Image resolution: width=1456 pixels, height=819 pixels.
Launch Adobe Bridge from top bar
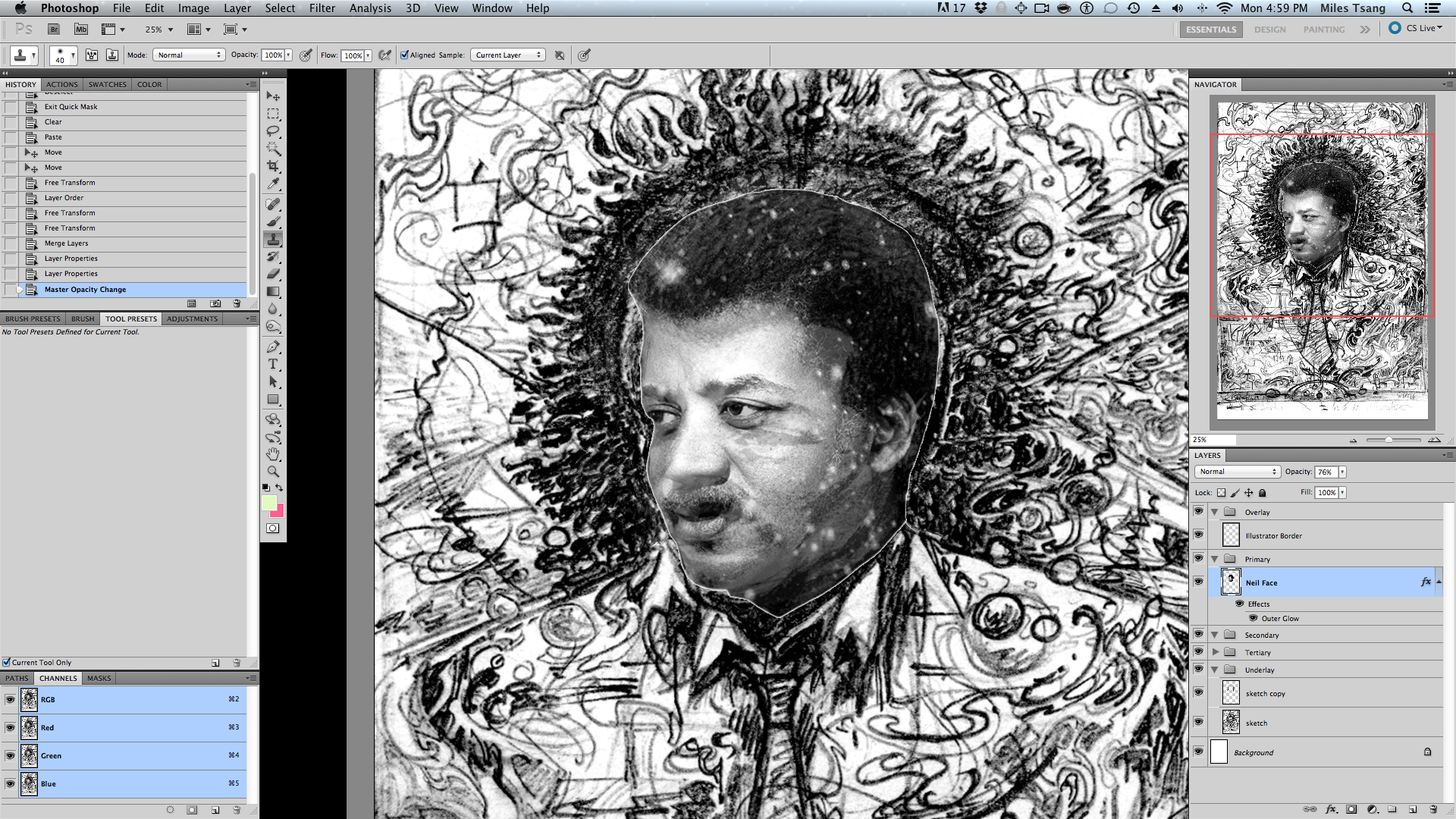tap(54, 30)
